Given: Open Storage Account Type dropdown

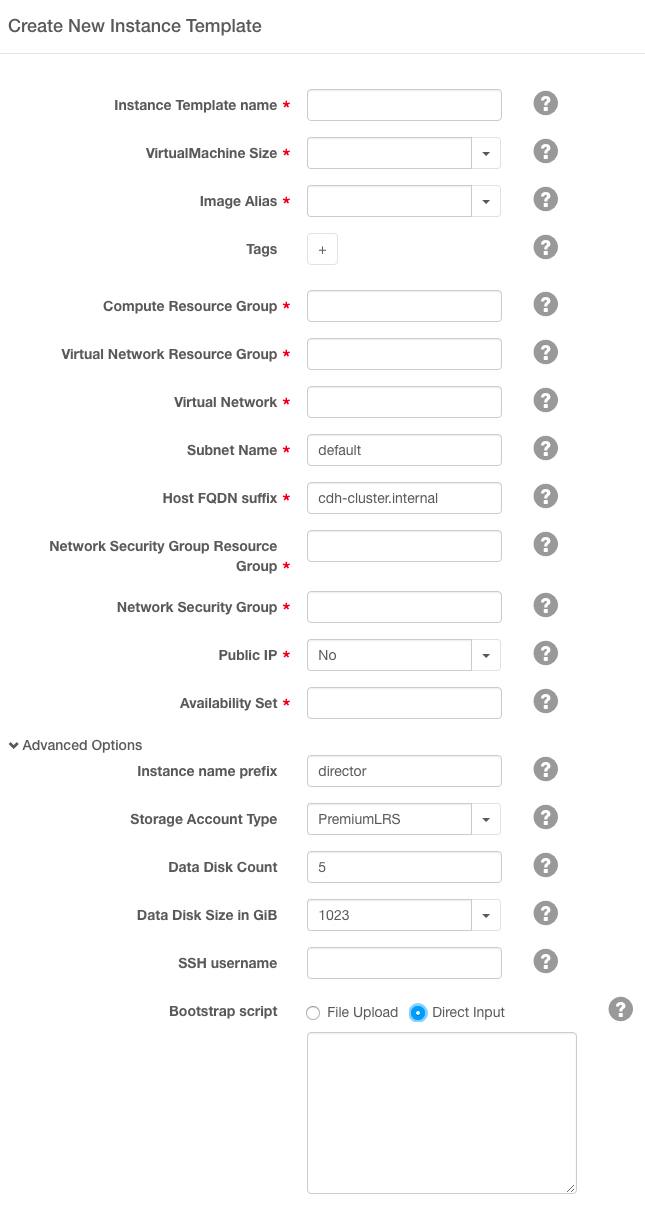Looking at the screenshot, I should [x=485, y=819].
